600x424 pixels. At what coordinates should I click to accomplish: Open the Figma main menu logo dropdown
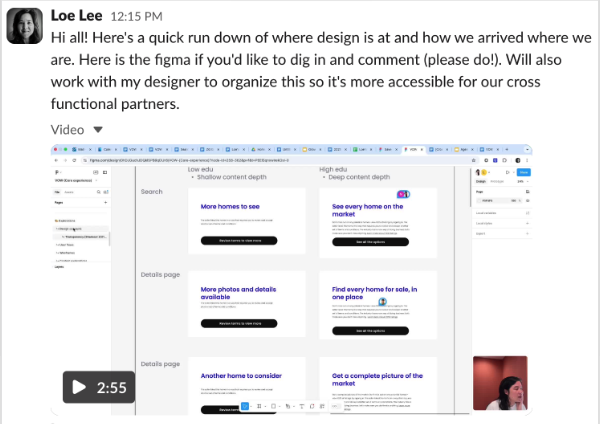click(x=58, y=173)
